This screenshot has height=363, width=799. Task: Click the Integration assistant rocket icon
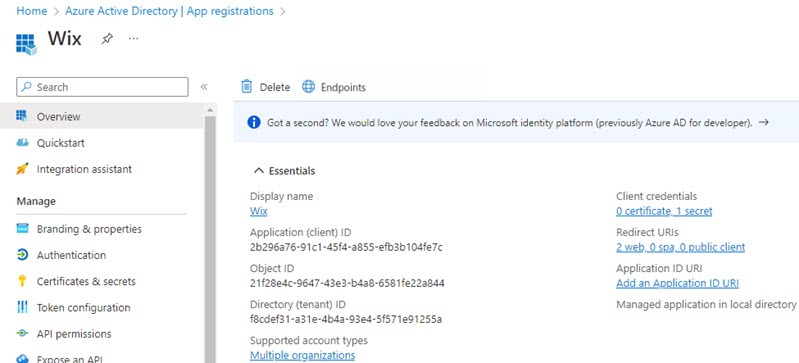coord(22,169)
